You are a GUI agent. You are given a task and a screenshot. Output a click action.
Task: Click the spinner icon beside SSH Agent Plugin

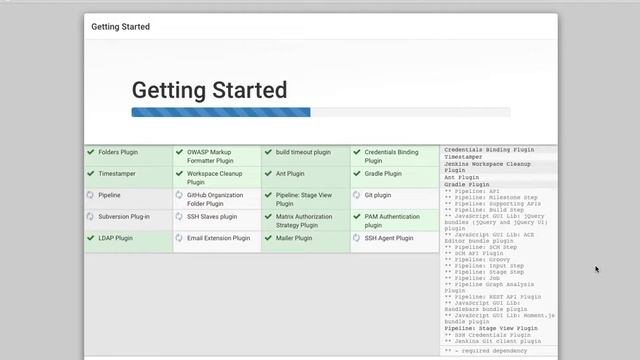356,238
